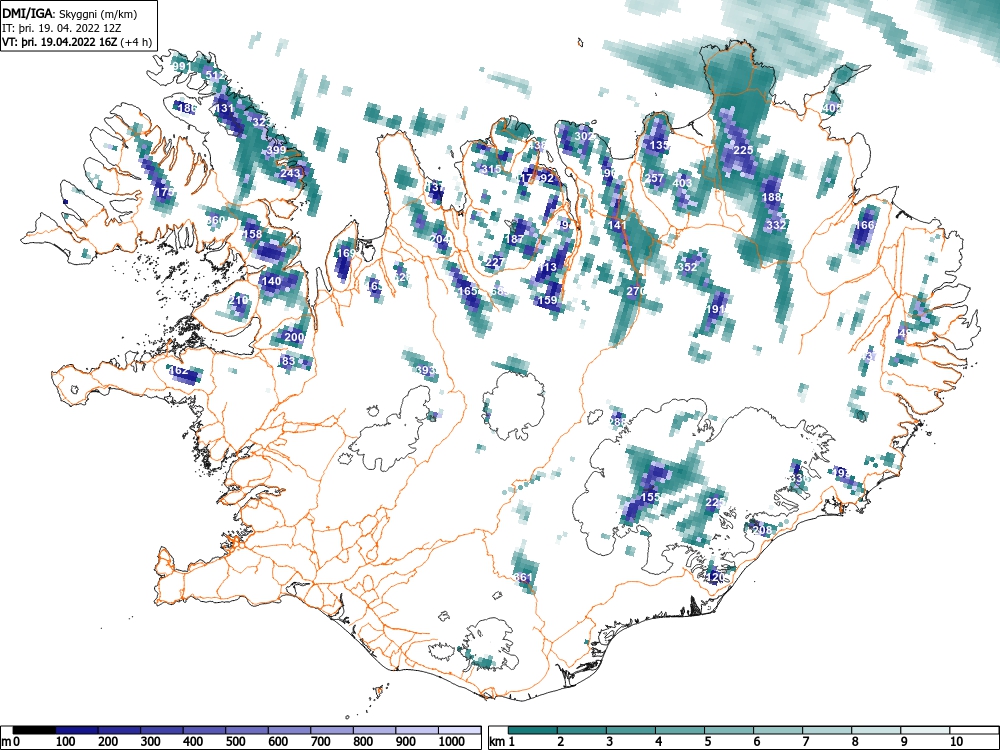Select the 175 visibility label
1000x750 pixels.
click(x=164, y=192)
